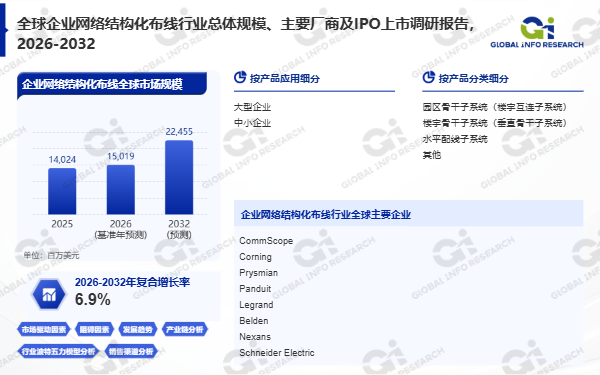Click Panduit in the company list
This screenshot has width=600, height=375.
point(255,289)
